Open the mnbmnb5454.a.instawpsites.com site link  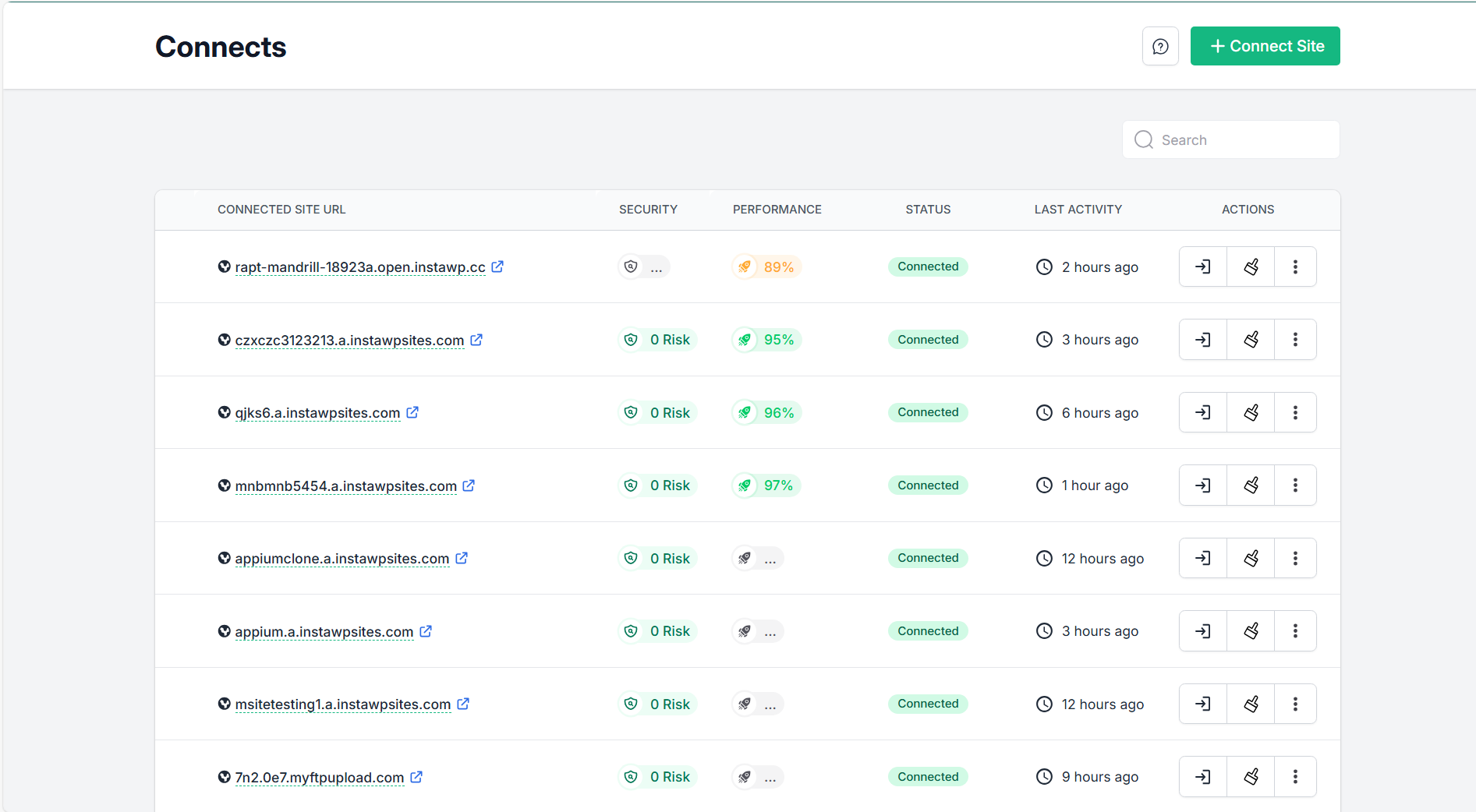pyautogui.click(x=345, y=486)
